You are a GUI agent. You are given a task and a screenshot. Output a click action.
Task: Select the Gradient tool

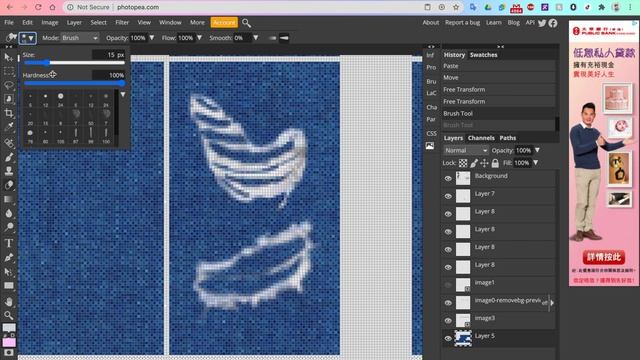pyautogui.click(x=9, y=199)
